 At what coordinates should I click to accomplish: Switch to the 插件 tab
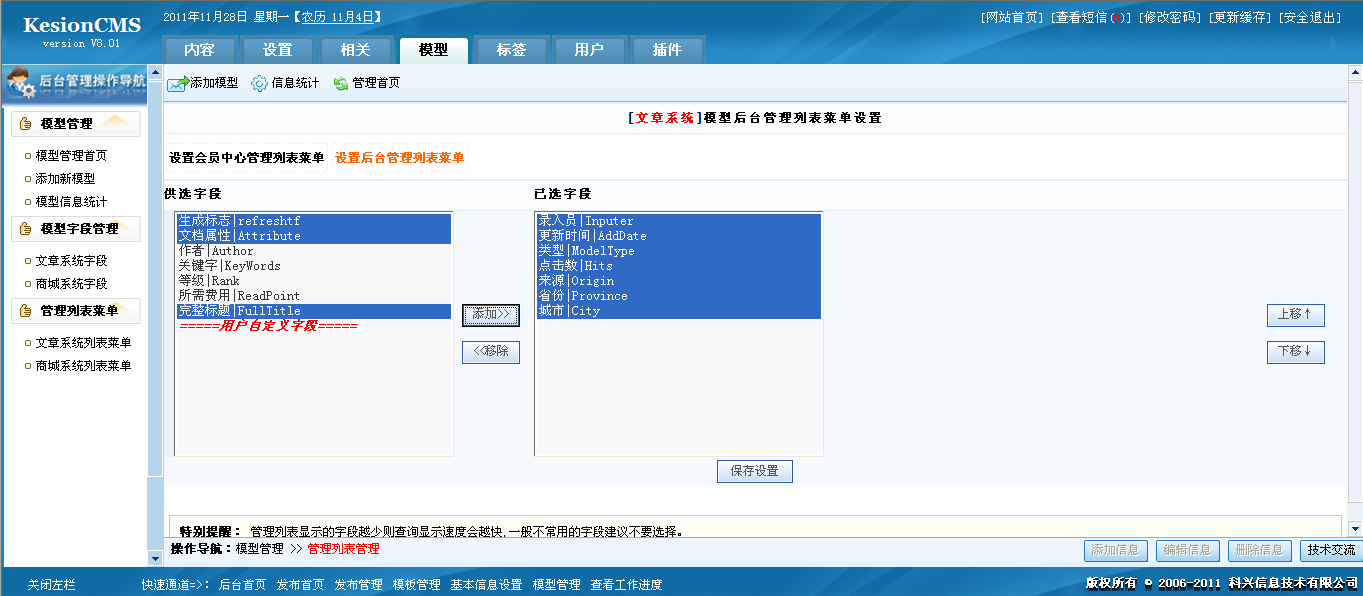[667, 49]
